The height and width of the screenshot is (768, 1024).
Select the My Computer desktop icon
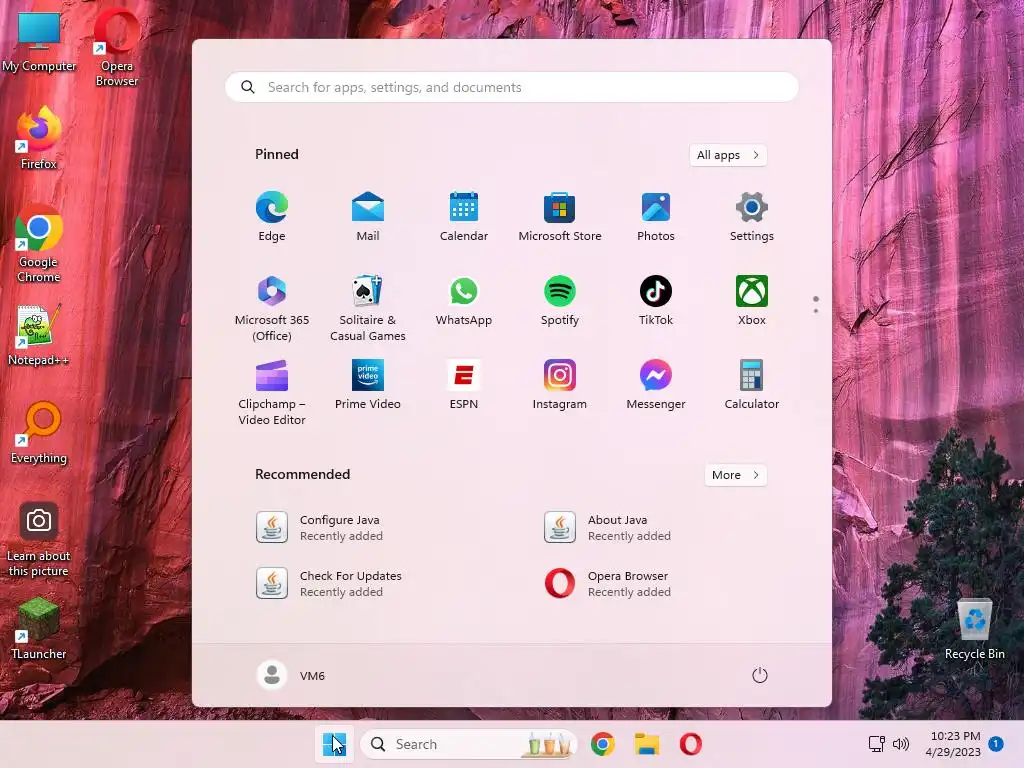pyautogui.click(x=39, y=40)
